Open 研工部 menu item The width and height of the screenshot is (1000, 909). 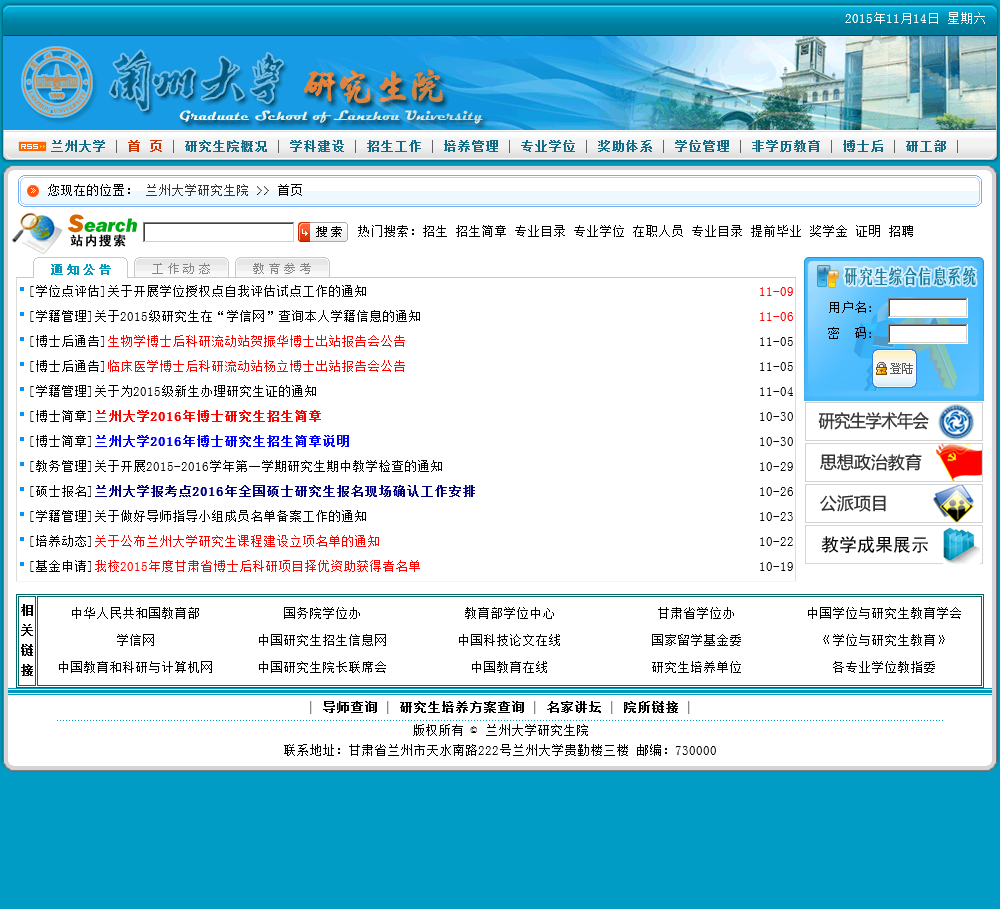(926, 146)
